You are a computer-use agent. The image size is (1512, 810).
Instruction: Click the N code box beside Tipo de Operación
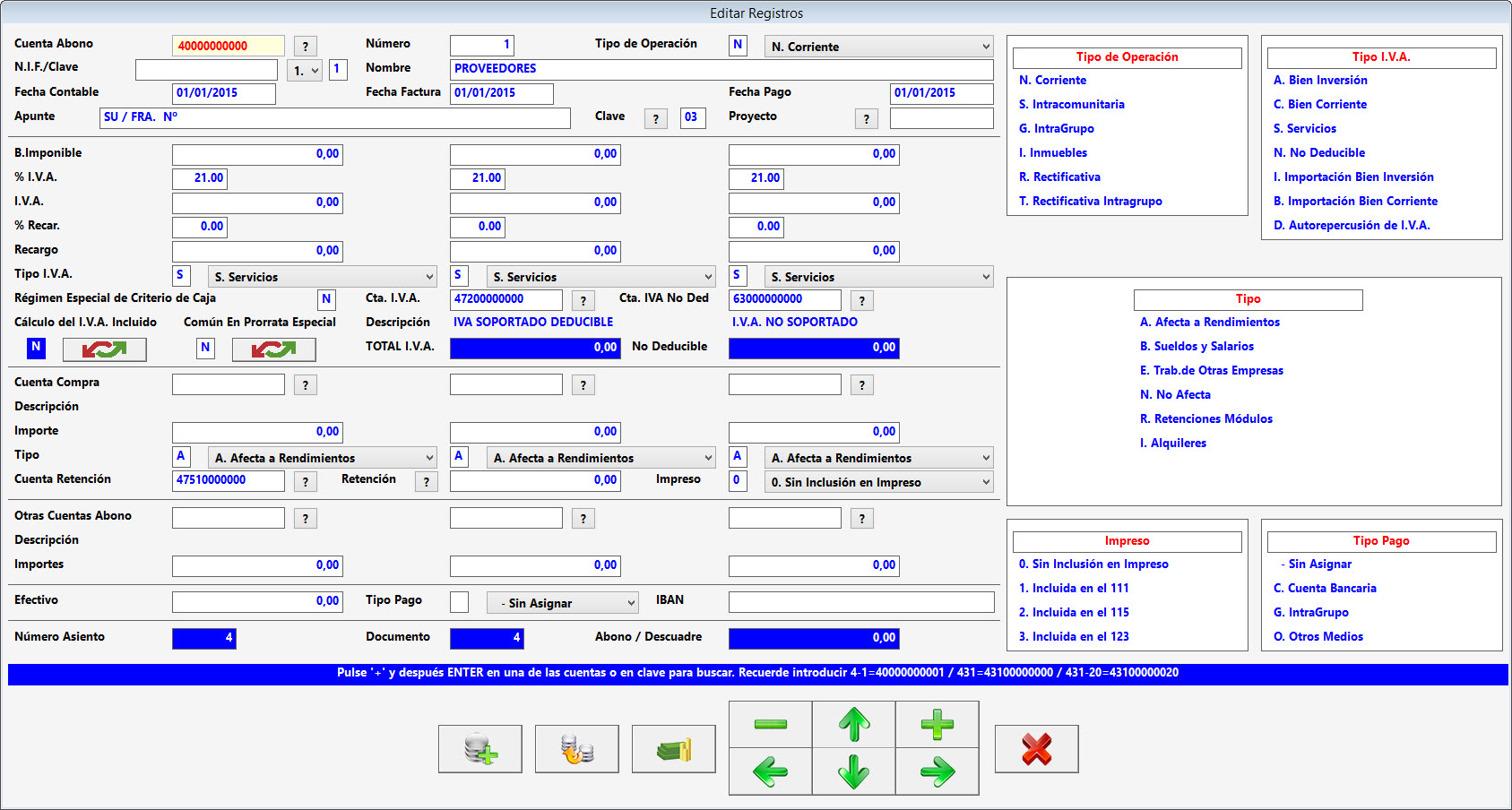click(738, 45)
